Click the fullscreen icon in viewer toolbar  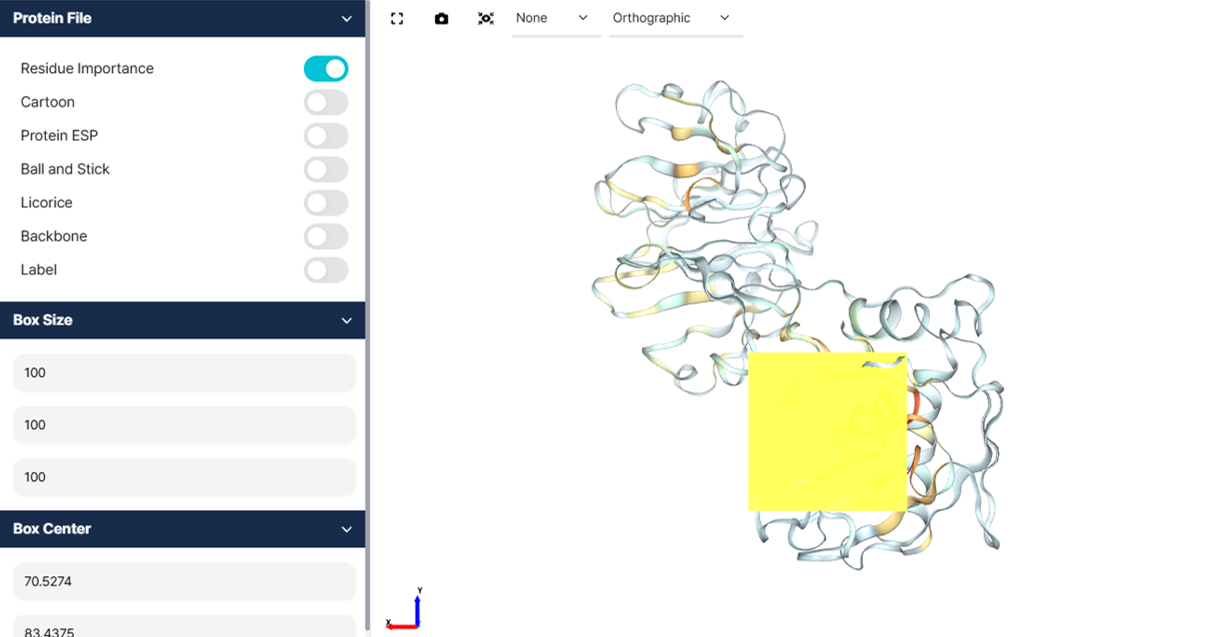click(397, 18)
